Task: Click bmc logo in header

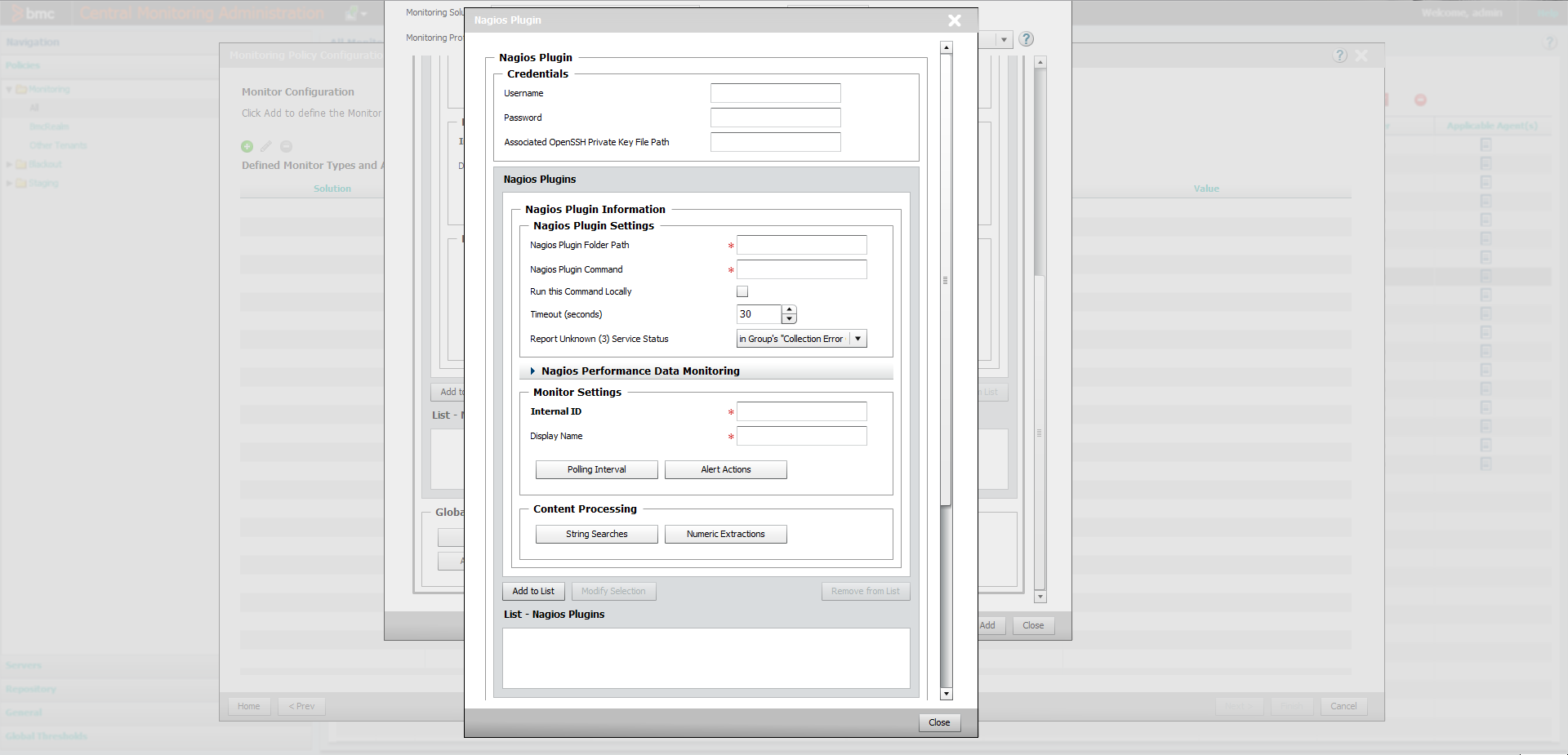Action: pyautogui.click(x=33, y=13)
